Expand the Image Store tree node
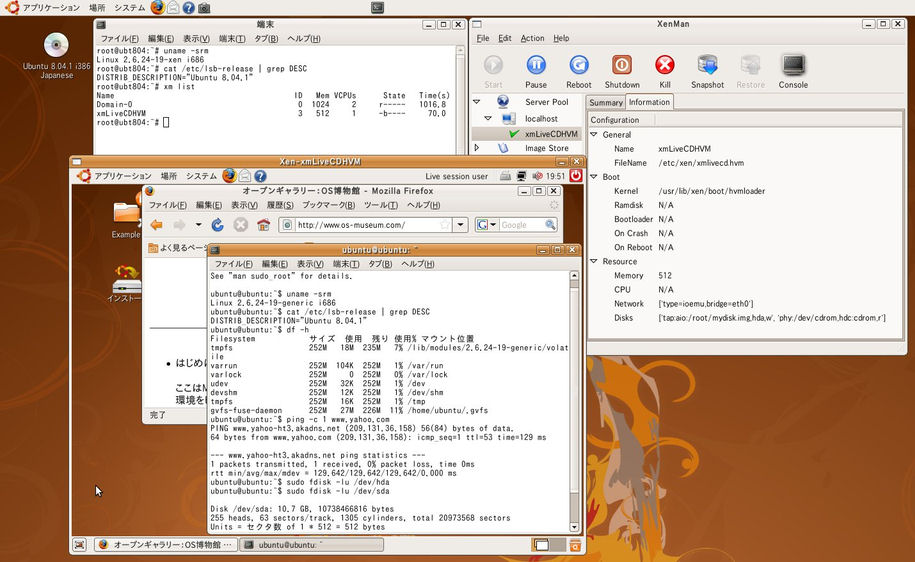Screen dimensions: 915x562 click(x=477, y=148)
